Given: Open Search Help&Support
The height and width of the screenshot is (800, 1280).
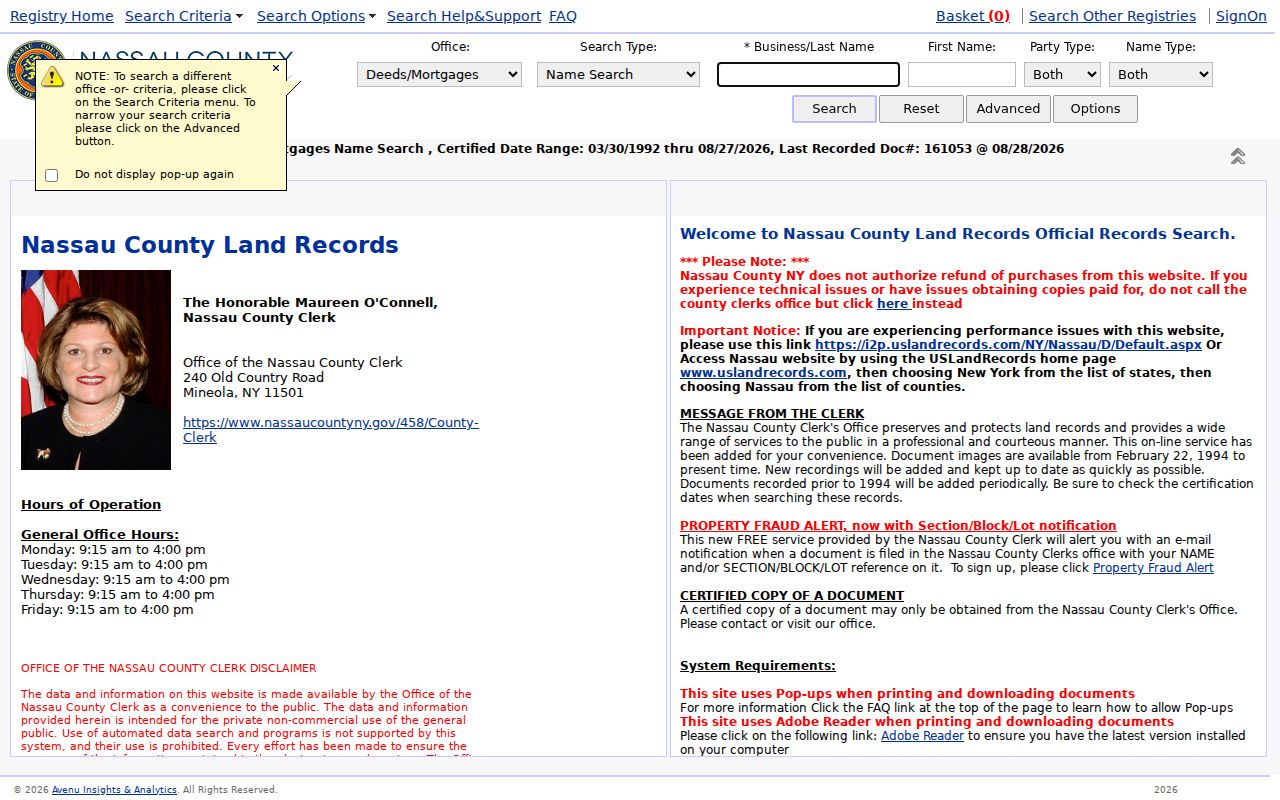Looking at the screenshot, I should [464, 16].
